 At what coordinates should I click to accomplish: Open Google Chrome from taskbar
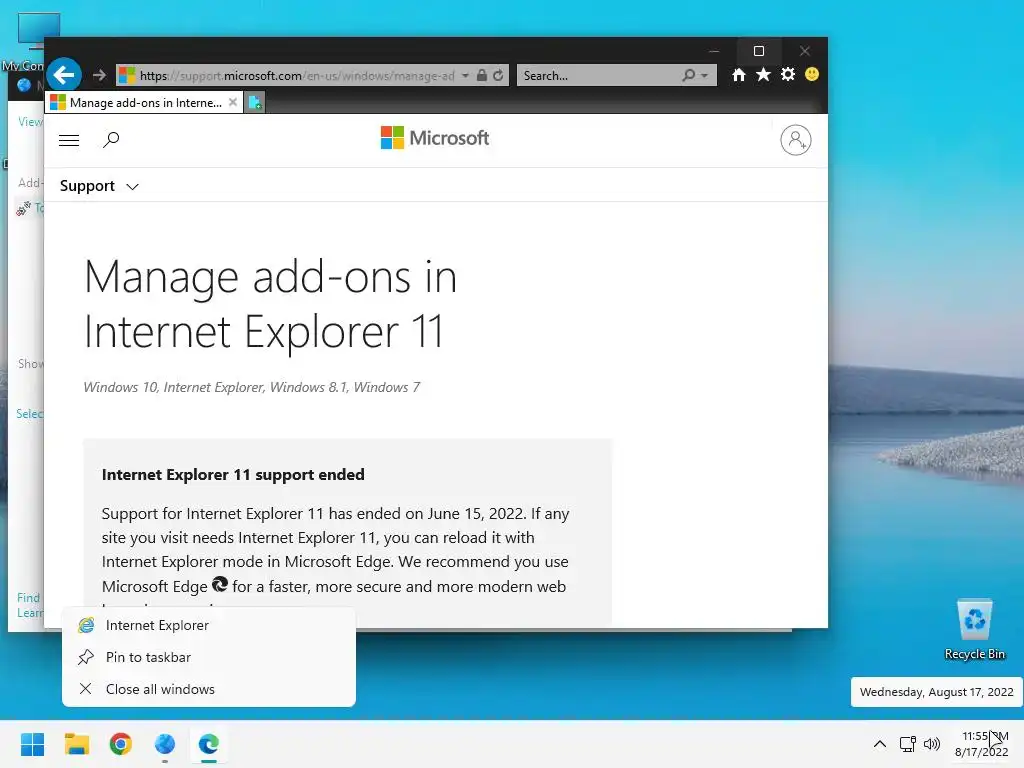[x=121, y=744]
